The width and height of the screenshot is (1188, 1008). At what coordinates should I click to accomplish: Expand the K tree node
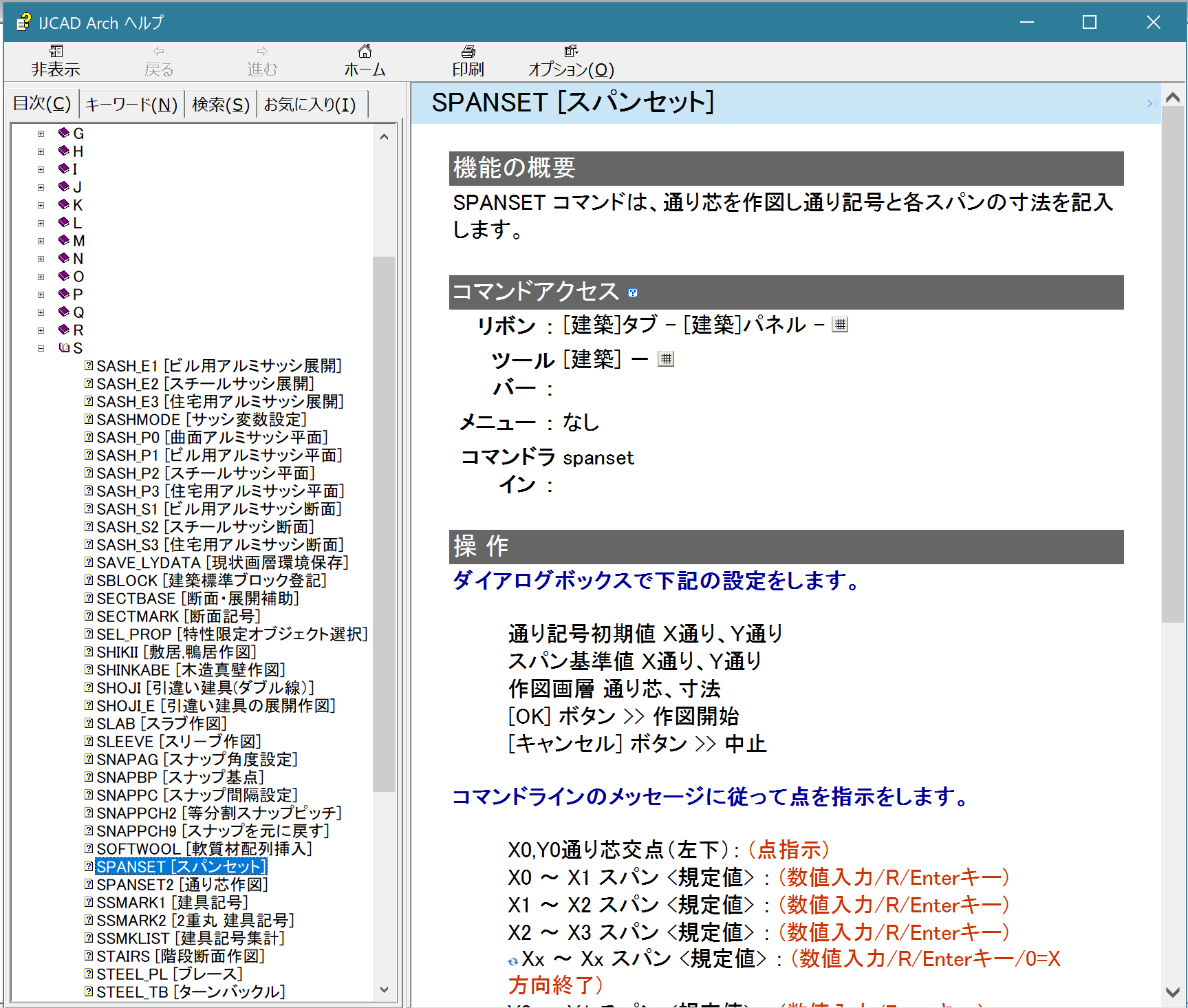(41, 205)
